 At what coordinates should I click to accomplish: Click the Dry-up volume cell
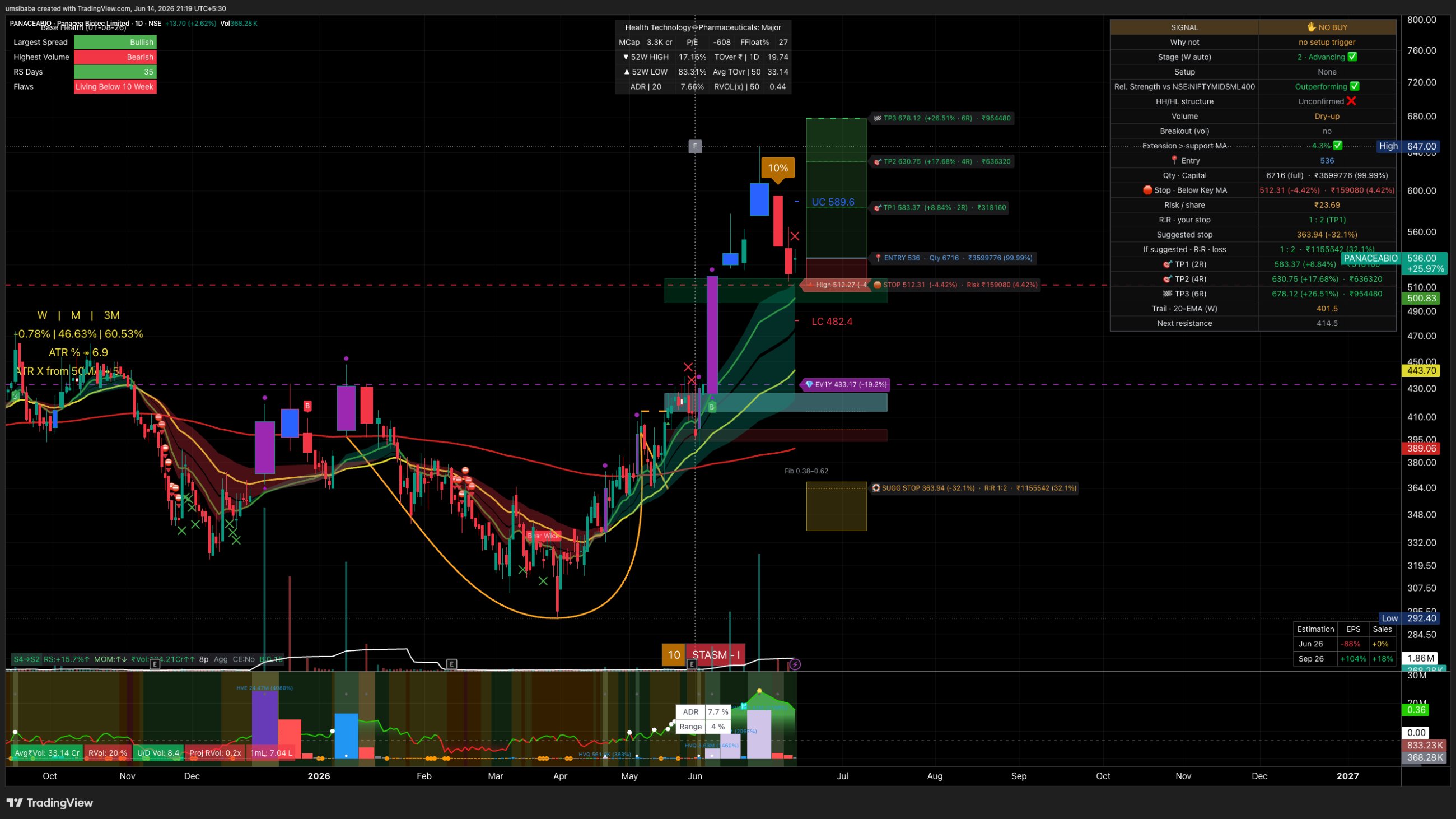click(1327, 116)
